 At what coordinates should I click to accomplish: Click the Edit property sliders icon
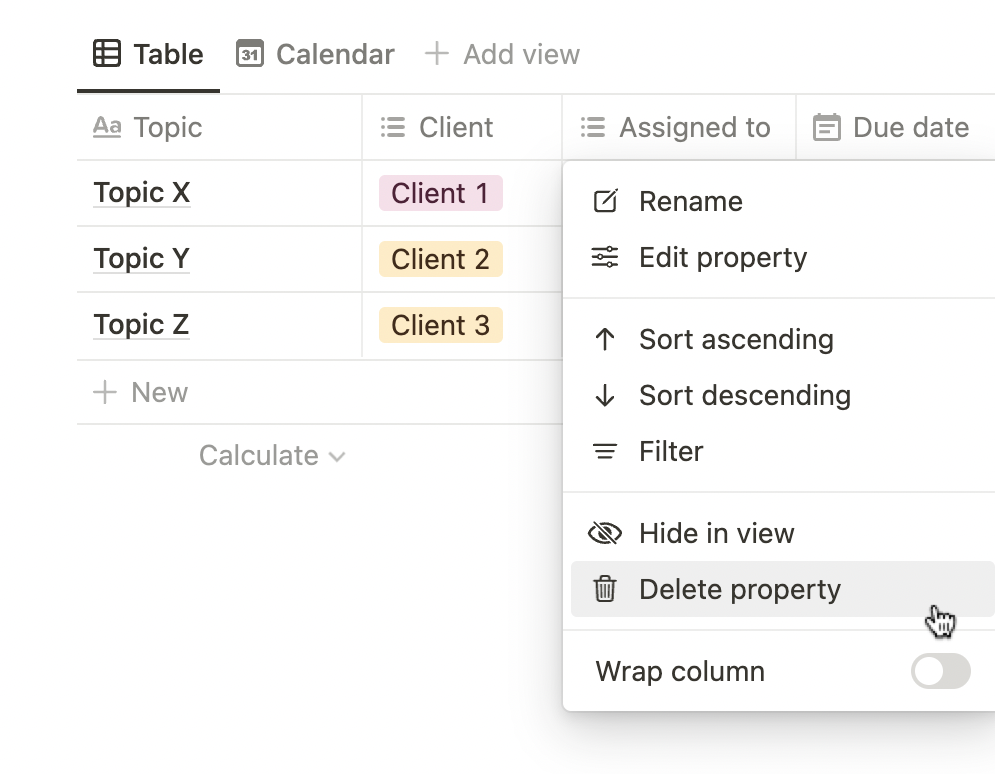pos(605,258)
